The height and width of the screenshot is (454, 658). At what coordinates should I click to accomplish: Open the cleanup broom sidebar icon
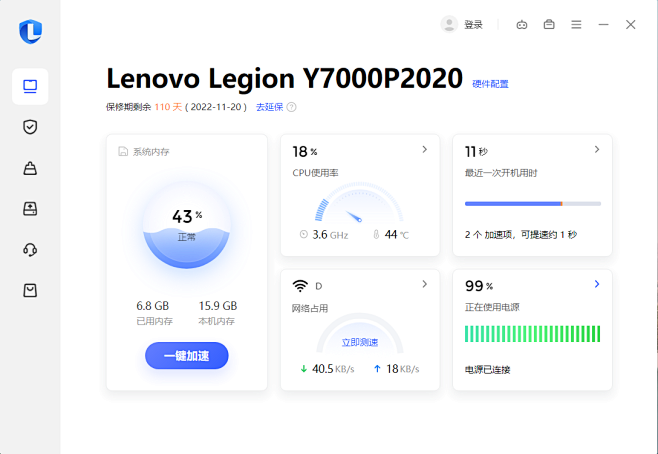(30, 168)
